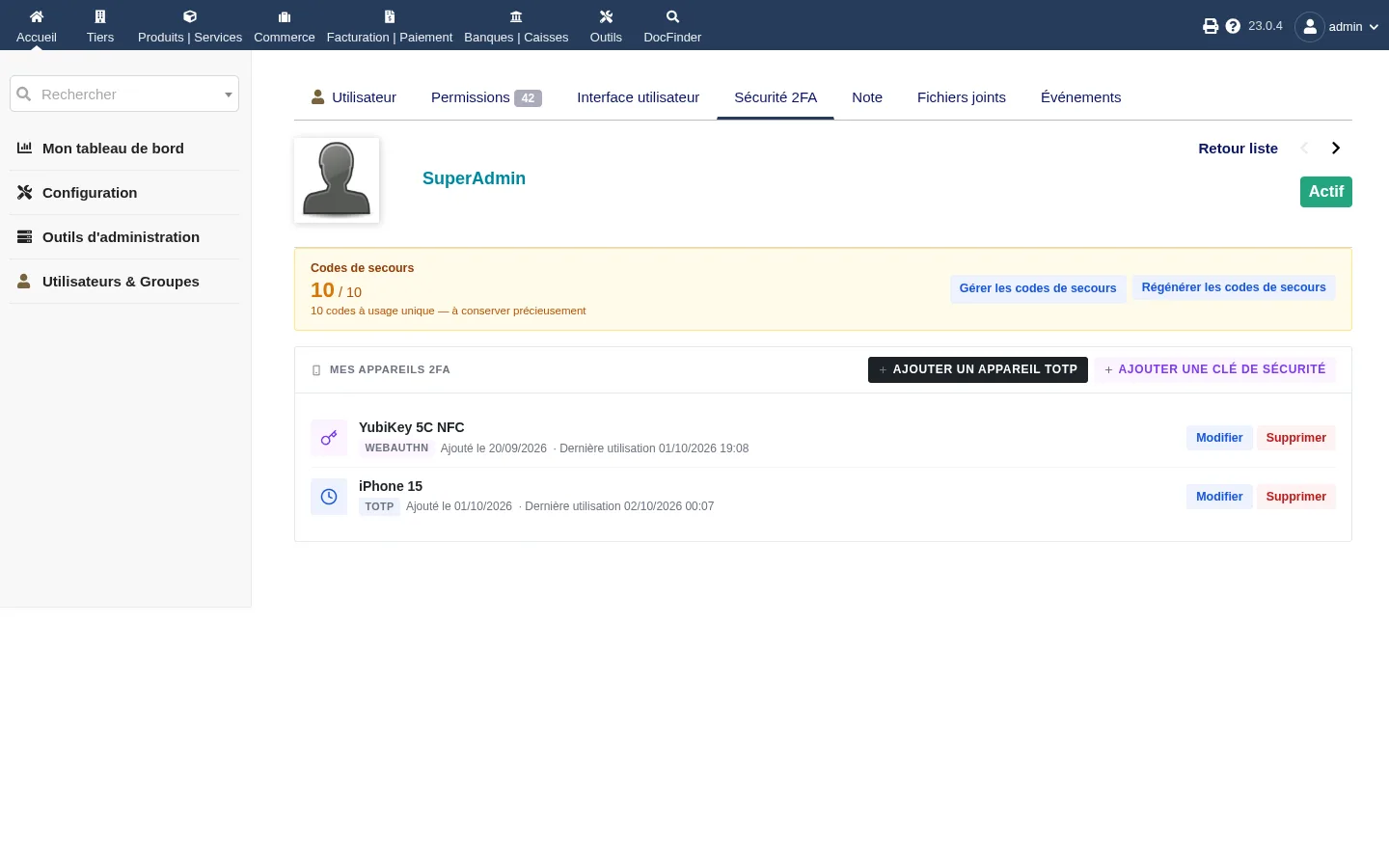Viewport: 1389px width, 868px height.
Task: Open the Fichiers joints tab
Action: [962, 97]
